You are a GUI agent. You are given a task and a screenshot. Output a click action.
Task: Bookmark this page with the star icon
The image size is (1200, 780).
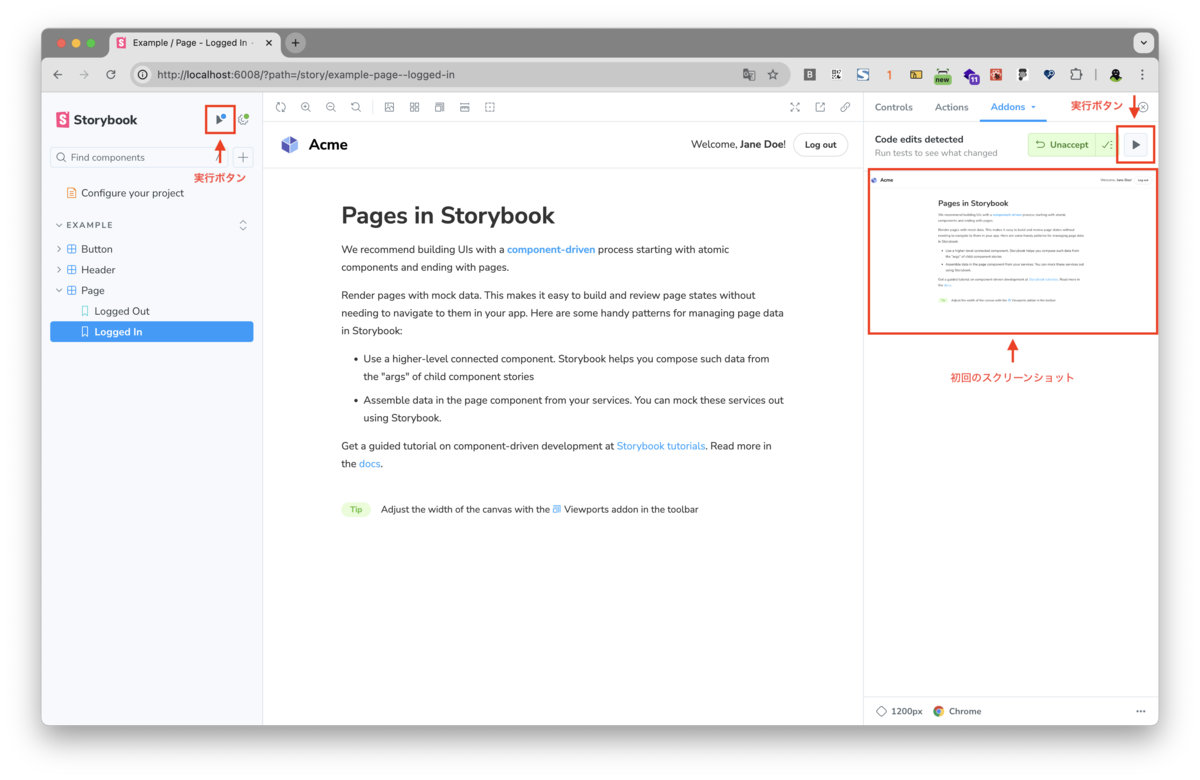point(773,74)
